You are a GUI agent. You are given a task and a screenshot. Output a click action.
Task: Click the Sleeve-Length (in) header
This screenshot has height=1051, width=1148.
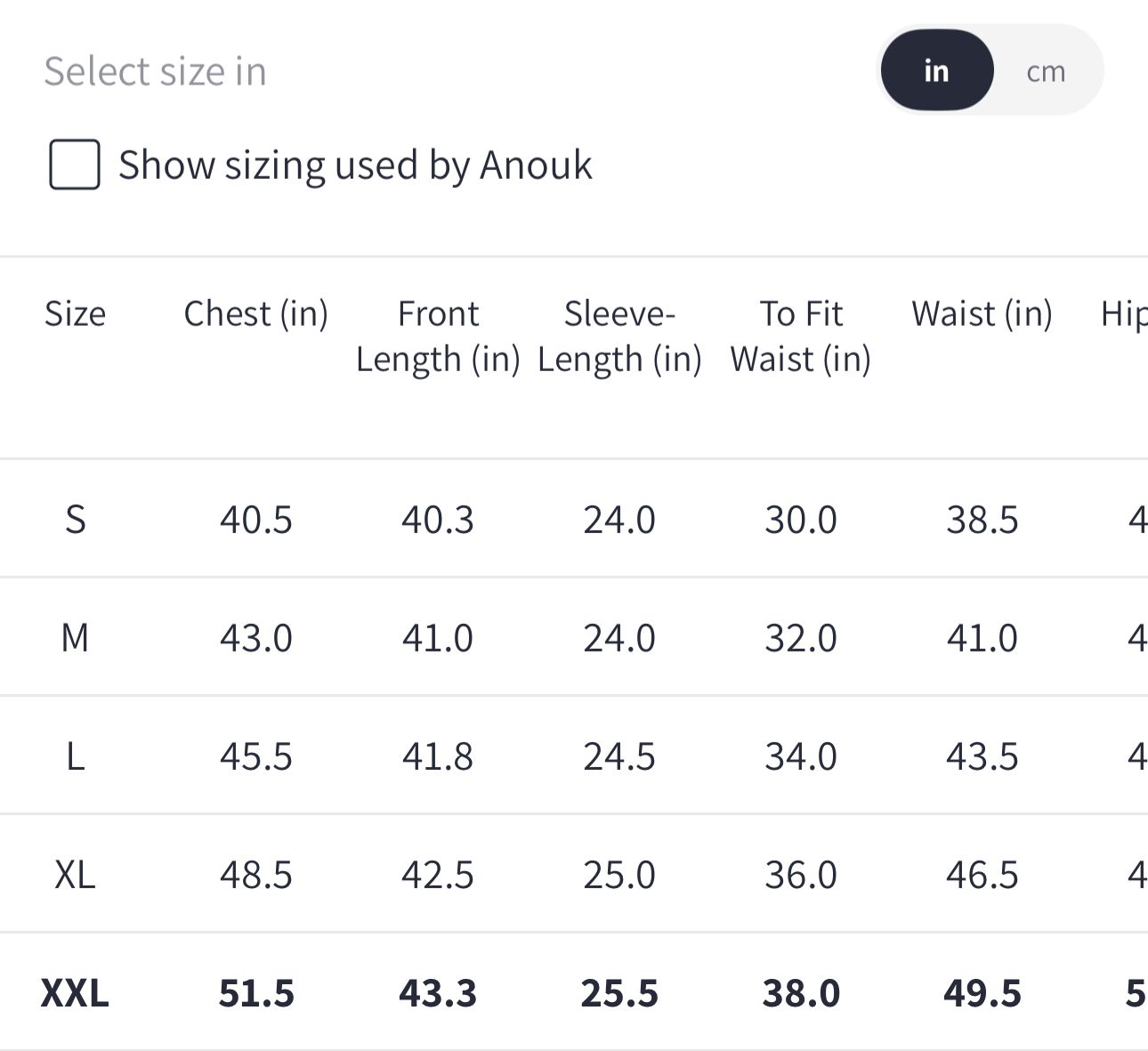[619, 336]
